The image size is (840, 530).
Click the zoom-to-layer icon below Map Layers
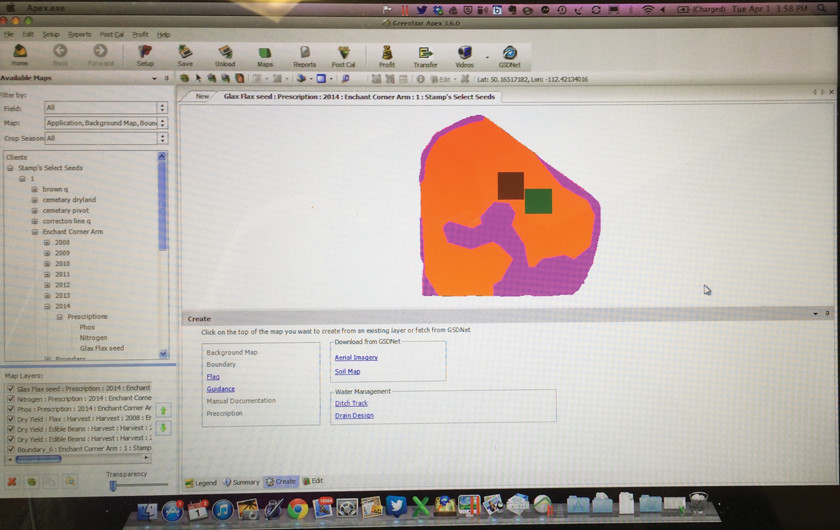click(70, 481)
